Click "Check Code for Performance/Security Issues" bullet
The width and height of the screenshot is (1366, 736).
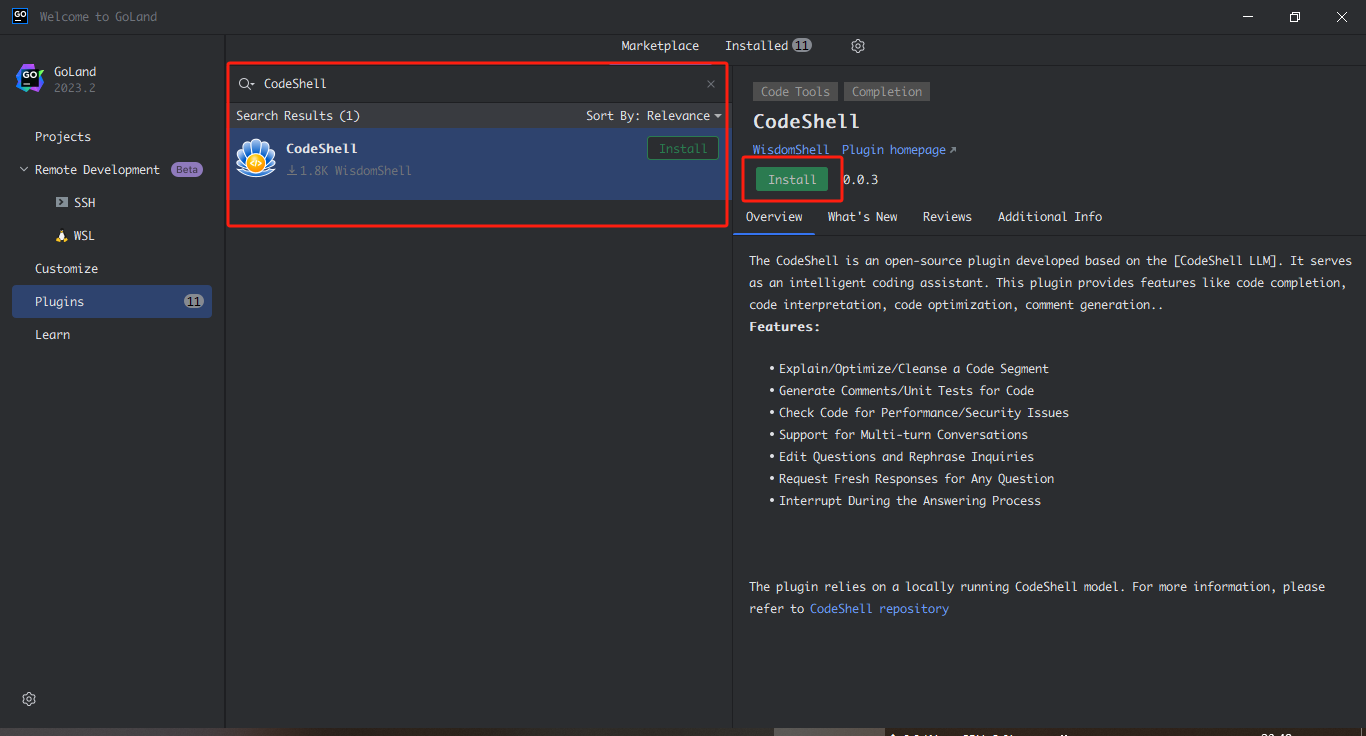pos(924,413)
